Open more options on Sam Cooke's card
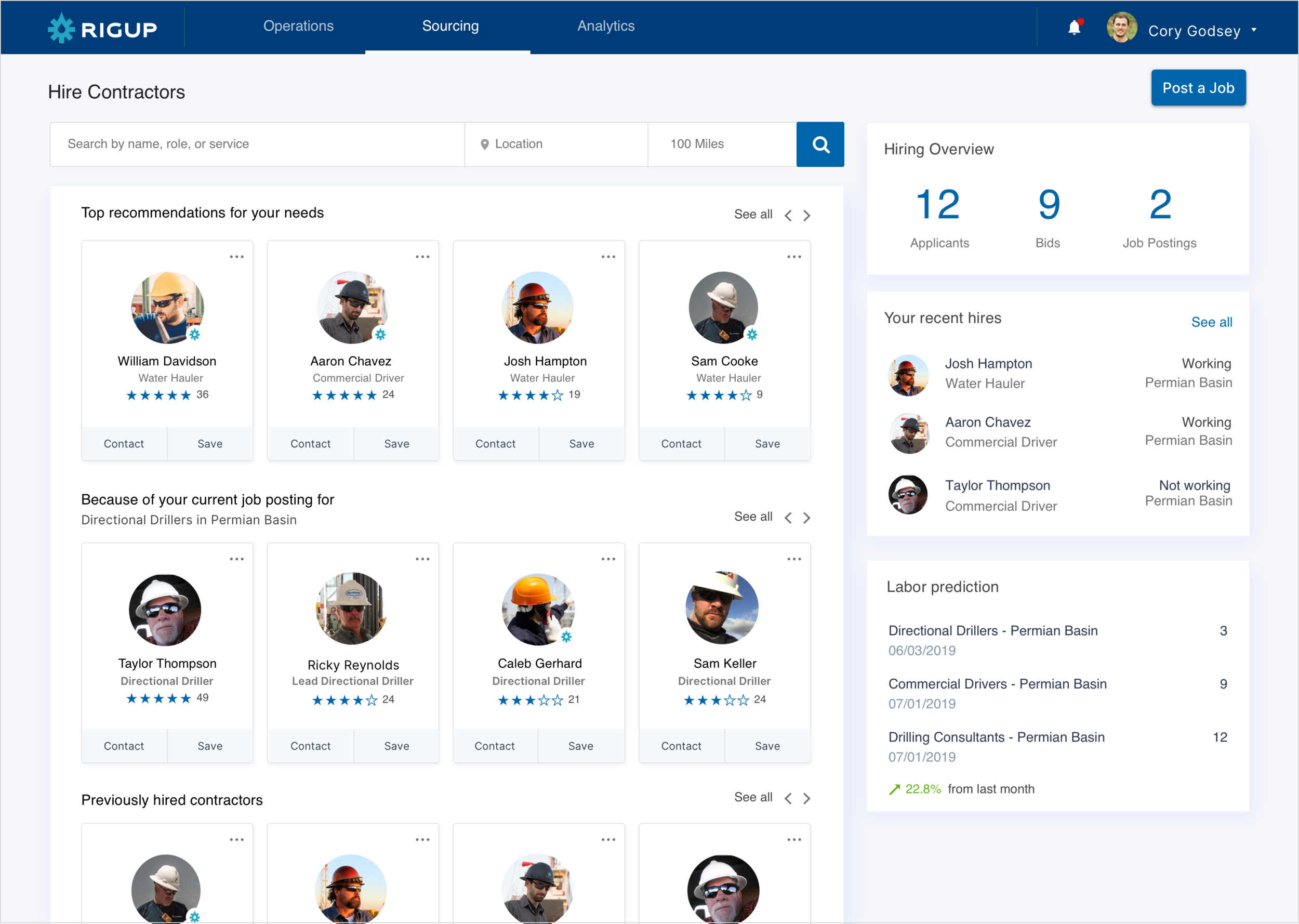 [x=794, y=257]
